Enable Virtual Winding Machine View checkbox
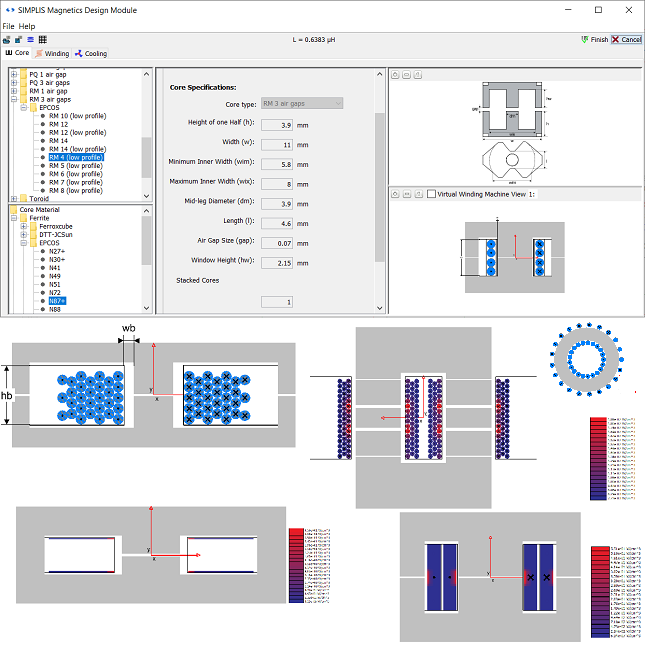The width and height of the screenshot is (645, 645). point(431,194)
